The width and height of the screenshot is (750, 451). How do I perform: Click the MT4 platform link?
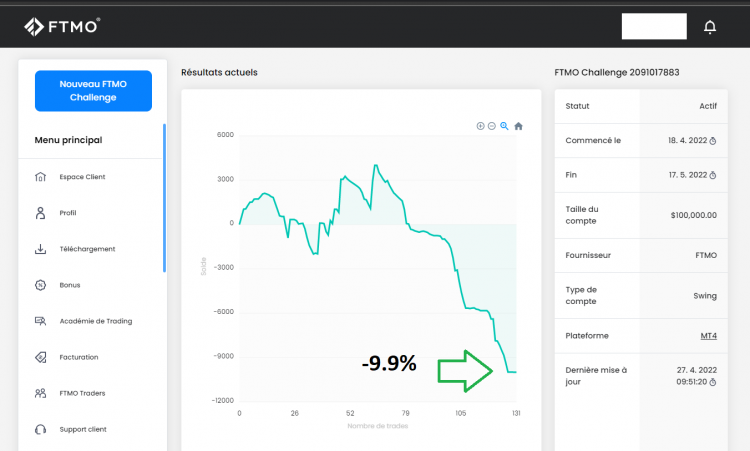point(708,336)
